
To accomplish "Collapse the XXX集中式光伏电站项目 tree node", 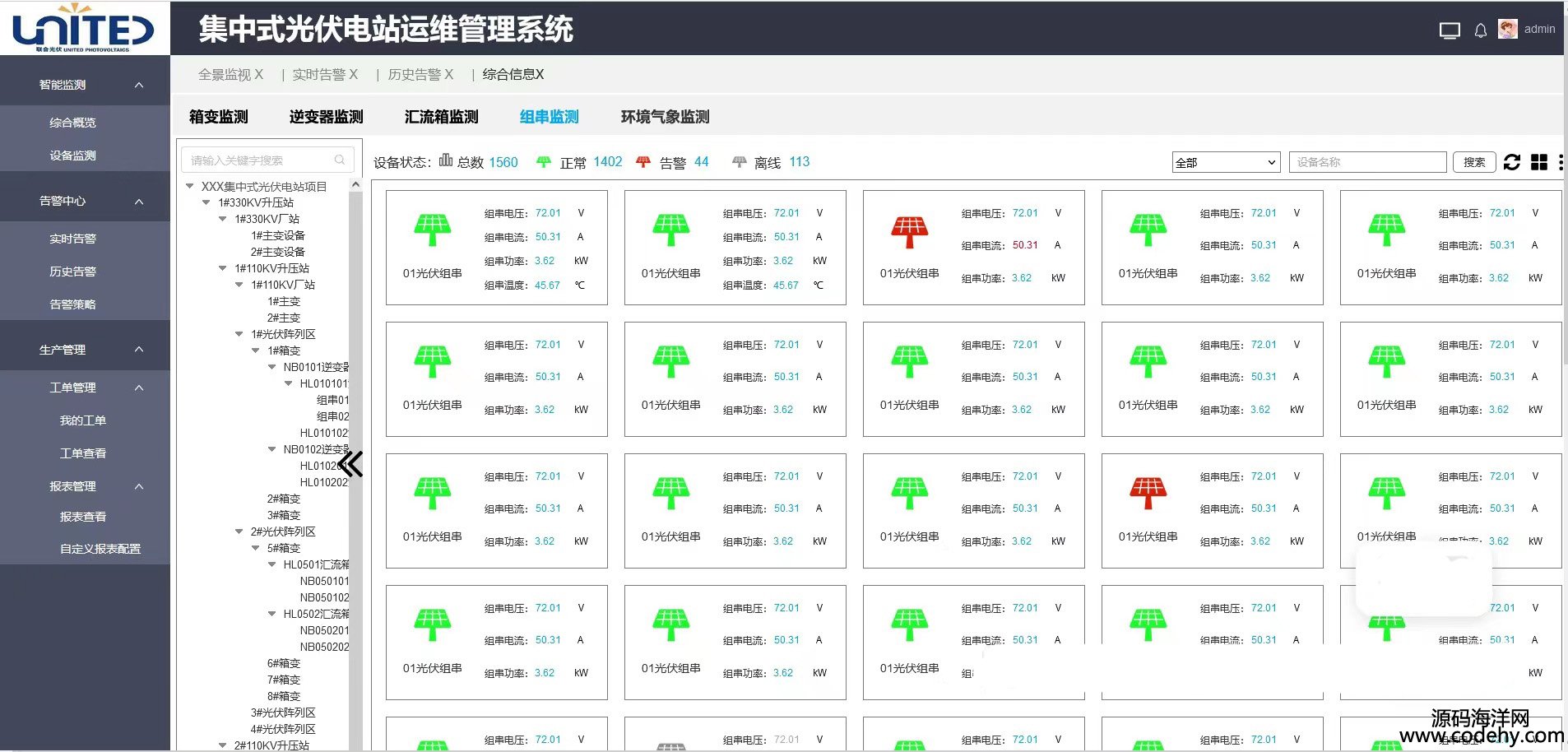I will [x=190, y=186].
